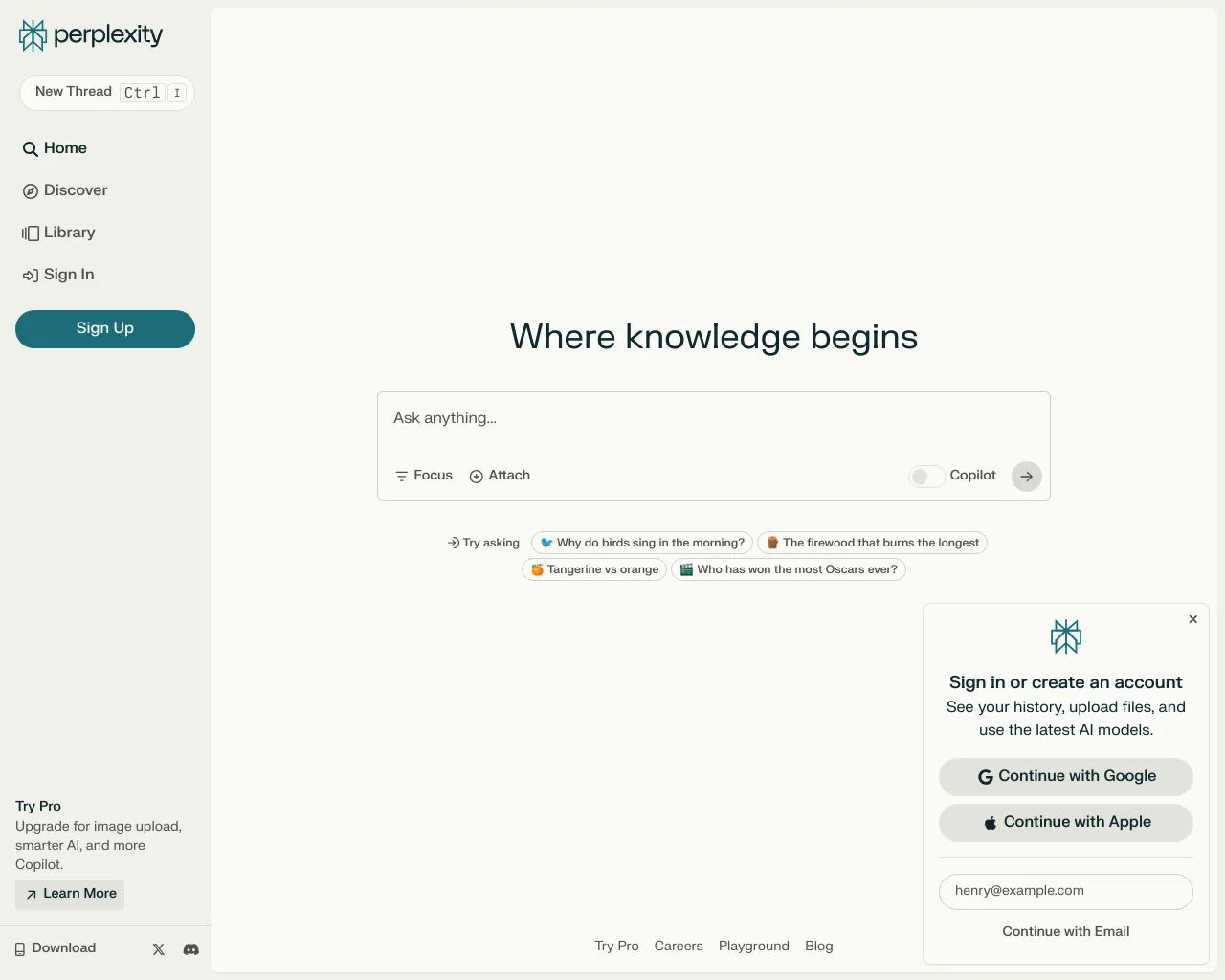Click the Perplexity logo in sign-in popup

pos(1066,637)
